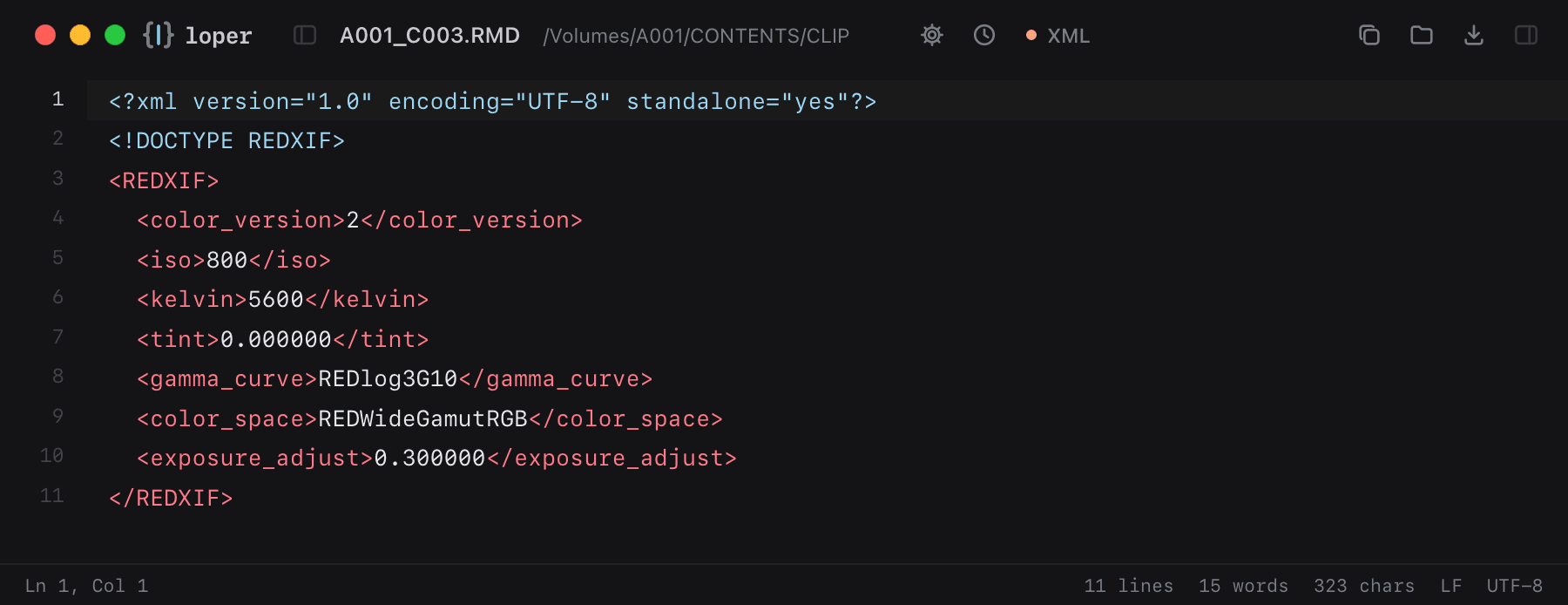Click the closing color_version tag
This screenshot has width=1568, height=605.
point(471,221)
